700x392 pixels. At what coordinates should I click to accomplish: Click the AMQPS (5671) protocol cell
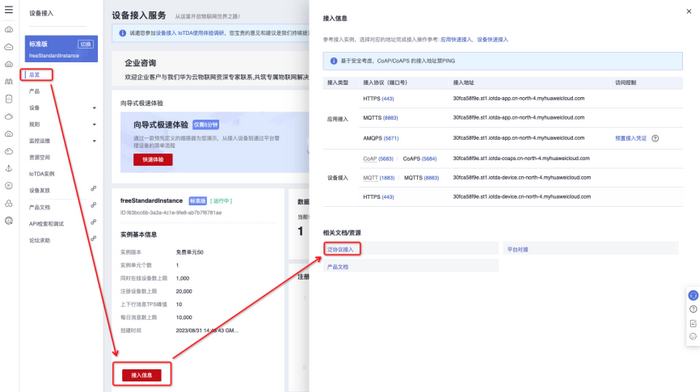(x=380, y=138)
